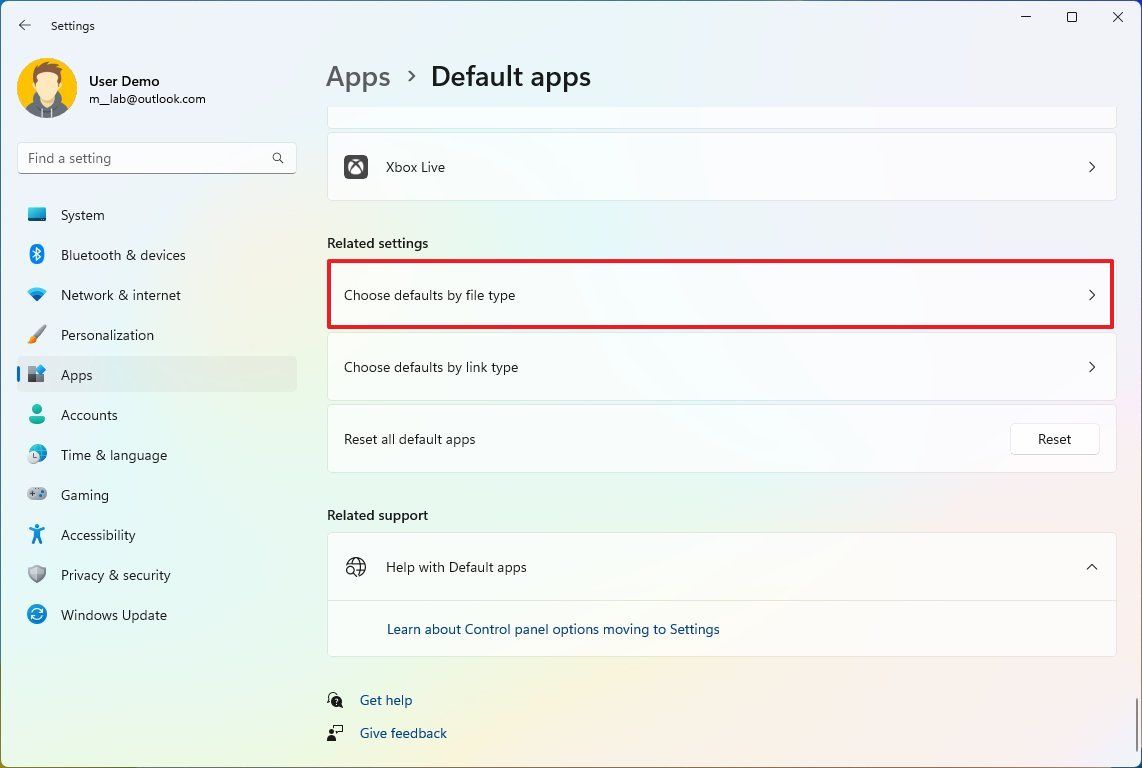Screen dimensions: 1142x768
Task: Click the Apps breadcrumb link
Action: click(x=358, y=76)
